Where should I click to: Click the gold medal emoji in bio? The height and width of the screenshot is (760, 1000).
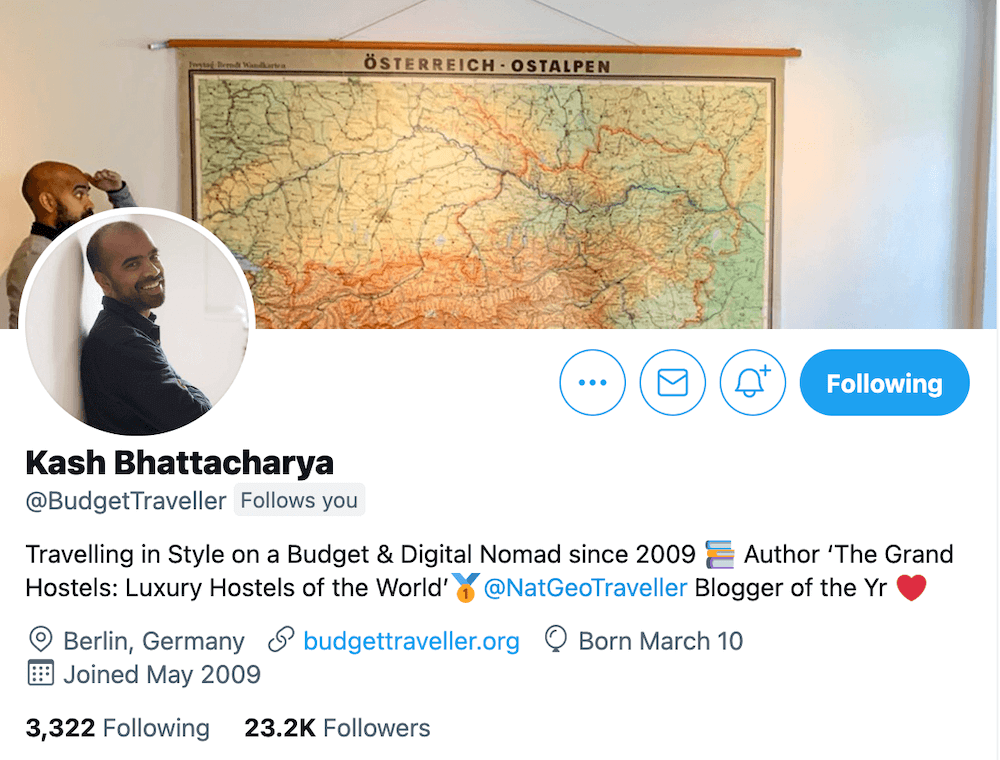[x=466, y=588]
